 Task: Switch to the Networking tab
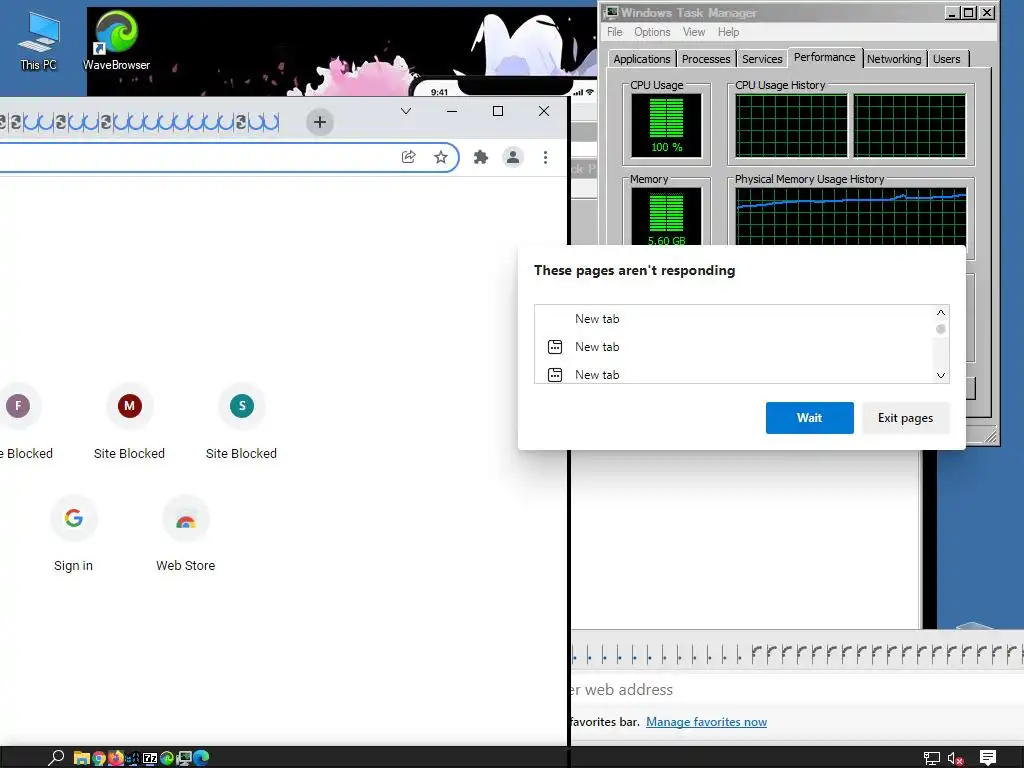(894, 59)
